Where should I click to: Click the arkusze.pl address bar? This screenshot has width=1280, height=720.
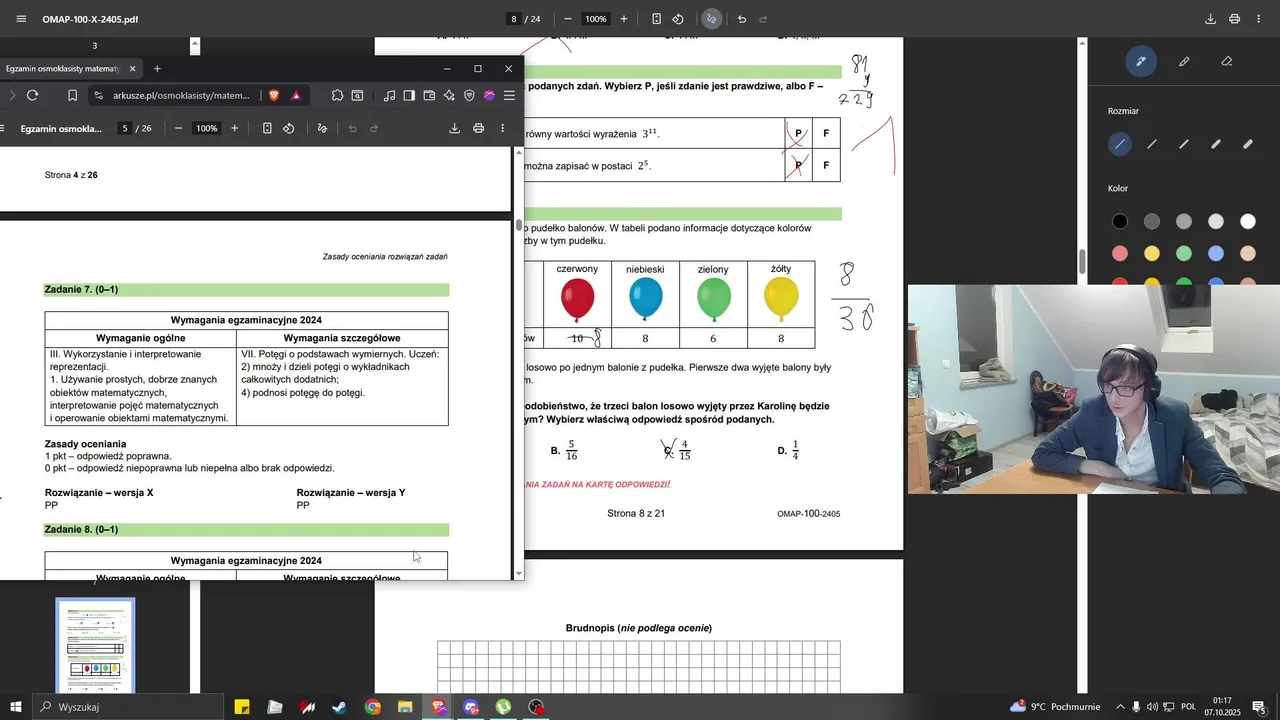181,95
